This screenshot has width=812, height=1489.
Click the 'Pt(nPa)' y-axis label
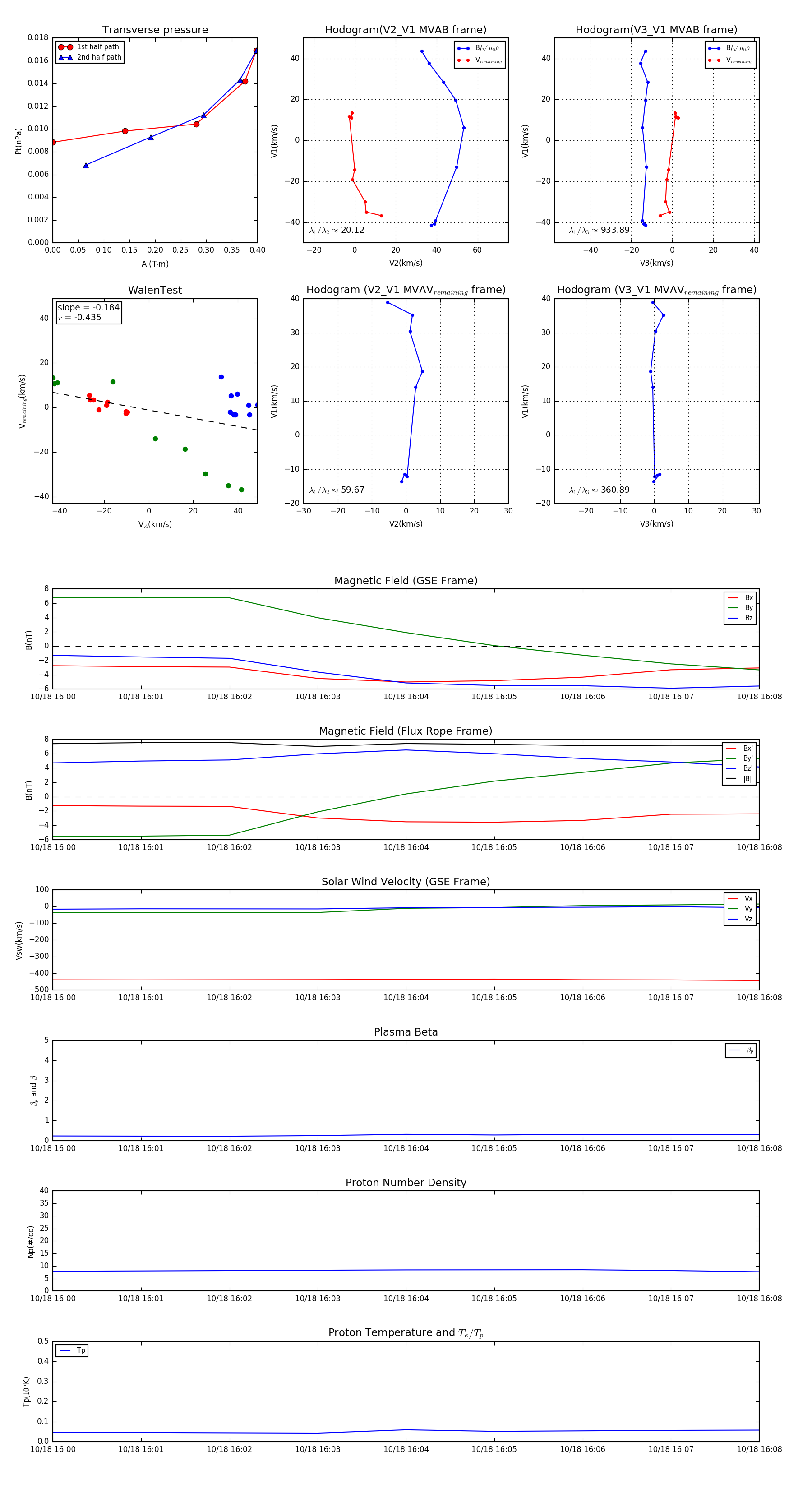point(18,140)
